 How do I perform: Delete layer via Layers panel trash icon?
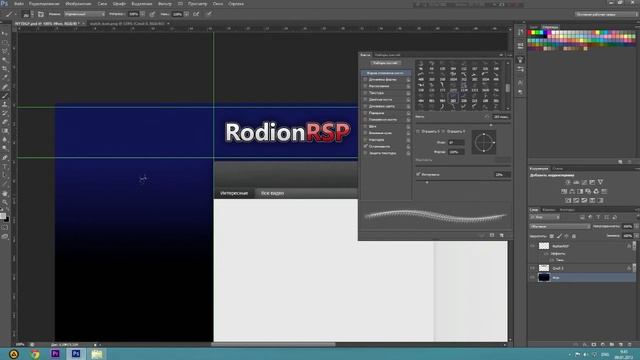click(630, 344)
